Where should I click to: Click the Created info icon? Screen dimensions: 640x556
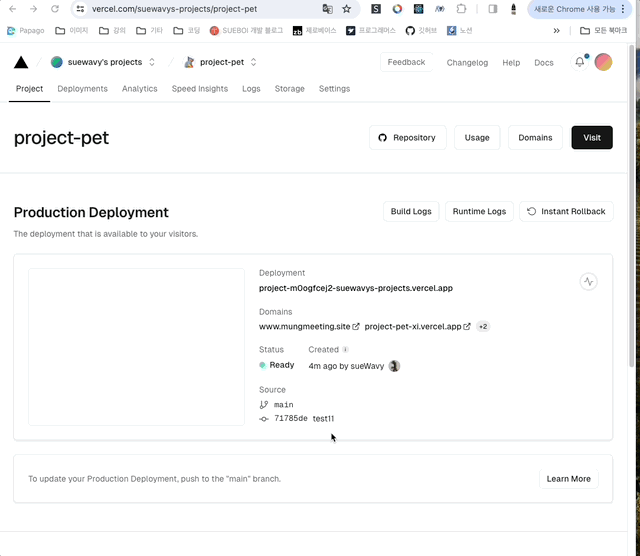pos(345,349)
